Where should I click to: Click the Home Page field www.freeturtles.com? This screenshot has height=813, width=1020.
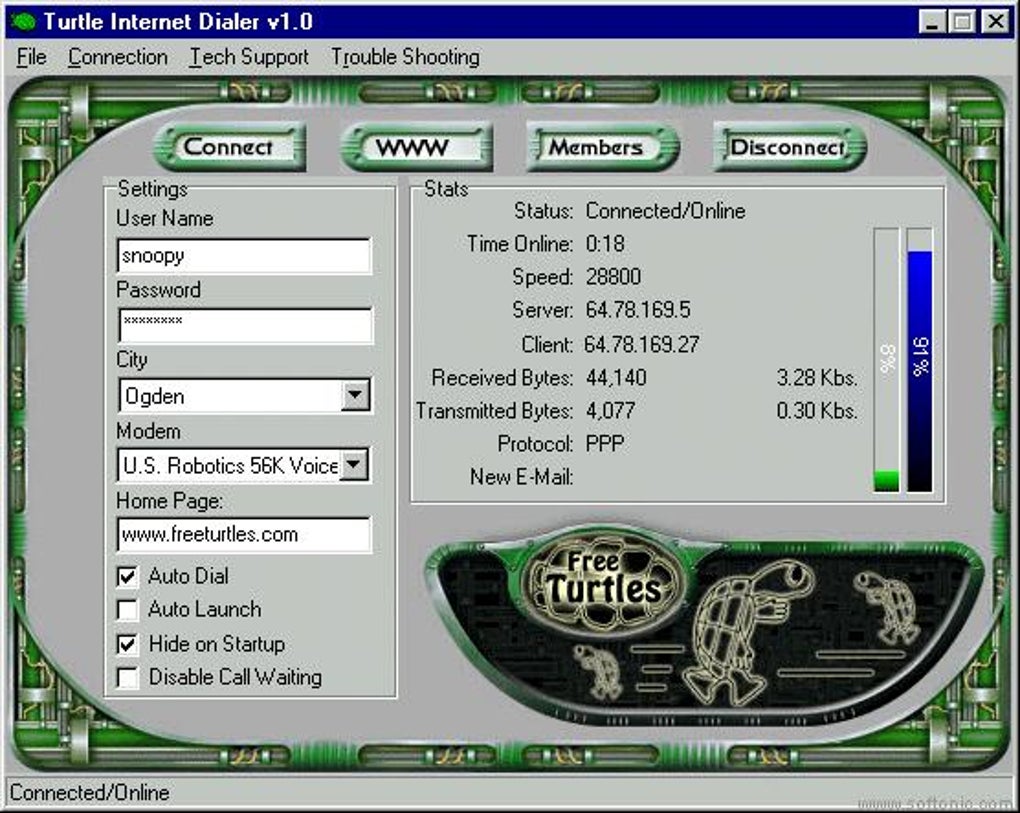244,535
